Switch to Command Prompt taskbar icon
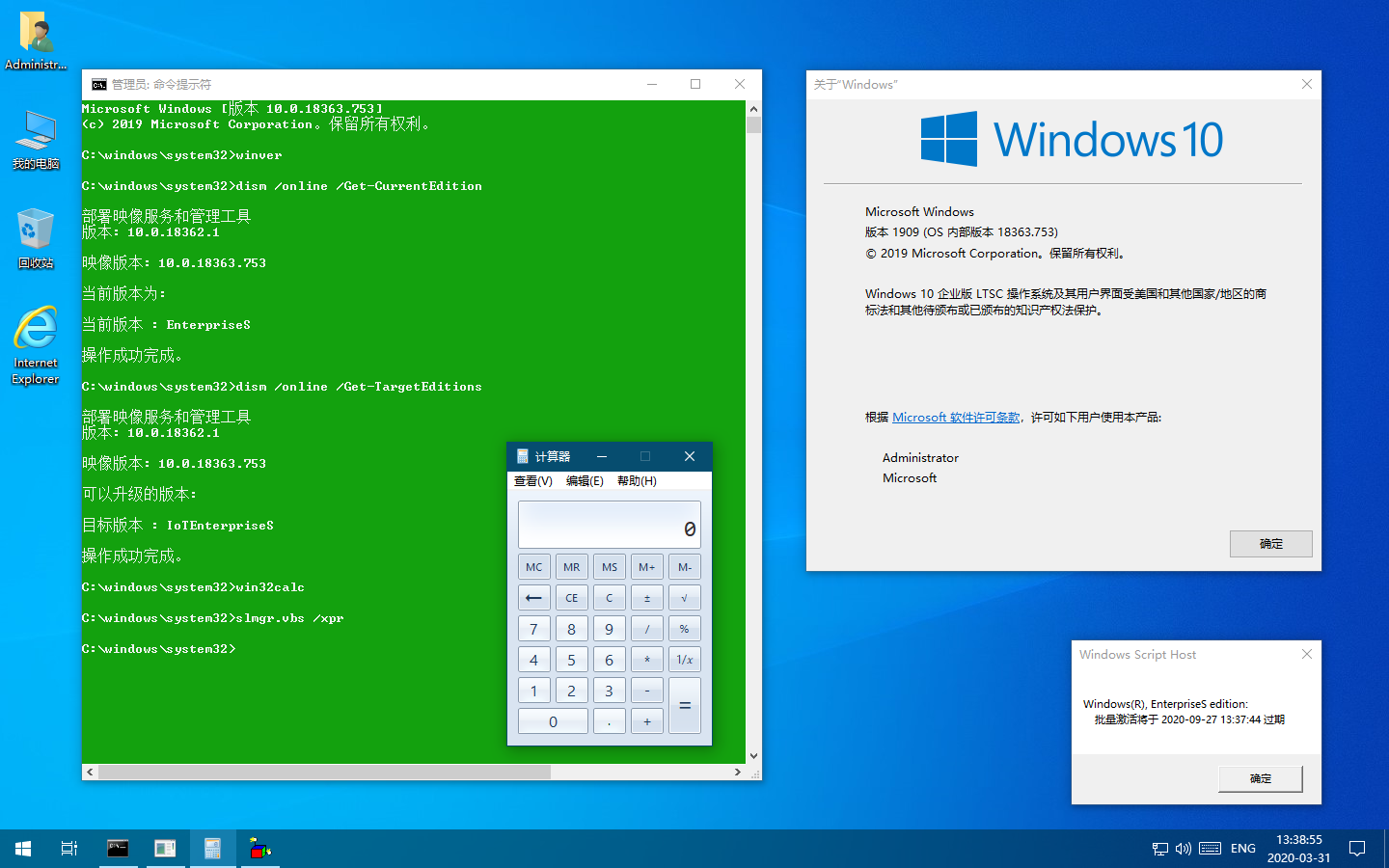1389x868 pixels. coord(118,849)
